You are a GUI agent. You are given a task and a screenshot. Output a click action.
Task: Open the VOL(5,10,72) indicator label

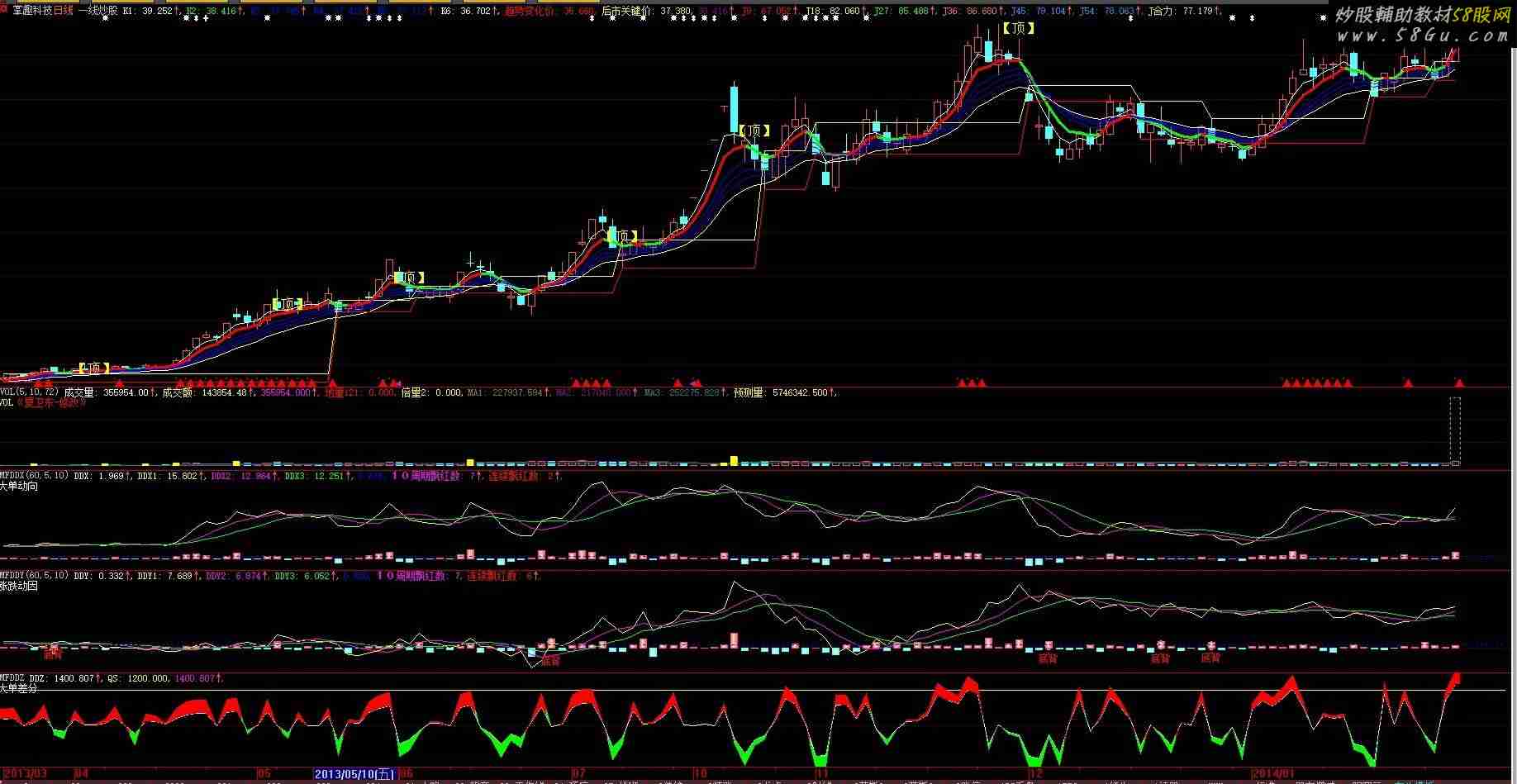29,392
